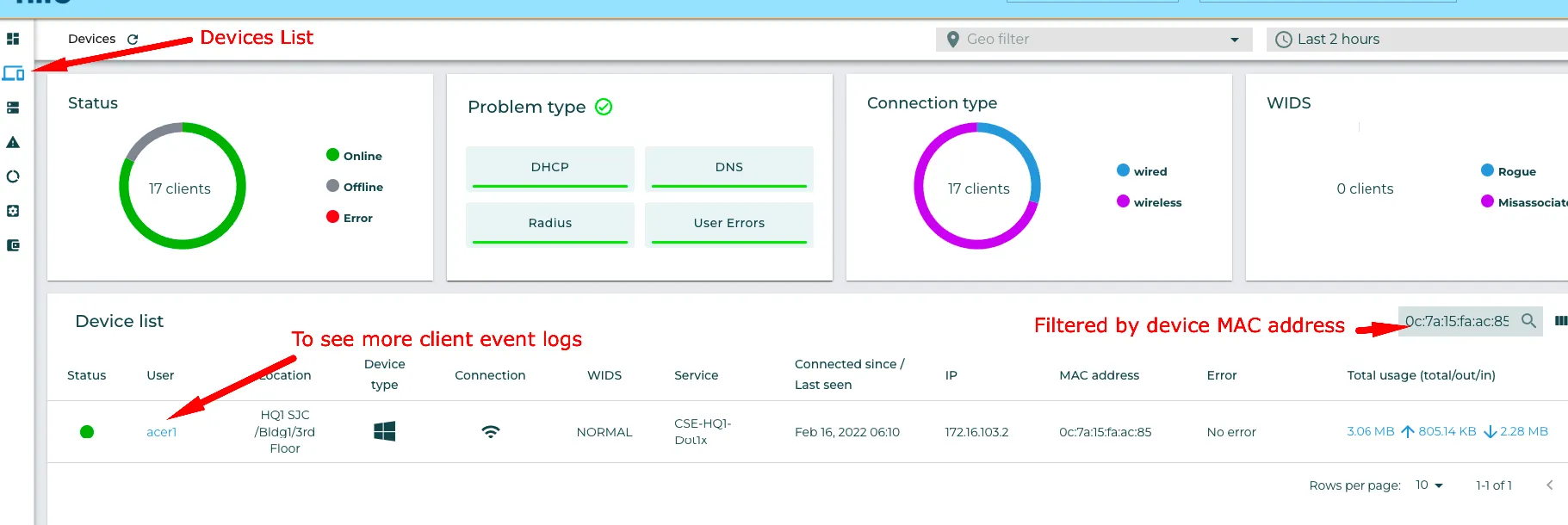The image size is (1568, 525).
Task: Open the bottom wallet-shaped sidebar icon
Action: pyautogui.click(x=13, y=245)
